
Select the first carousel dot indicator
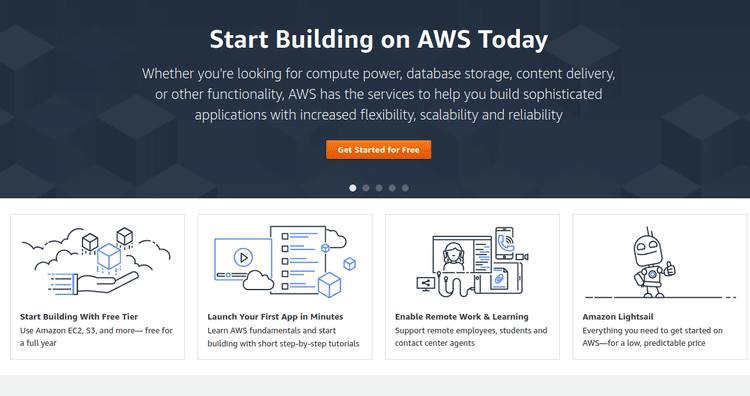tap(353, 188)
